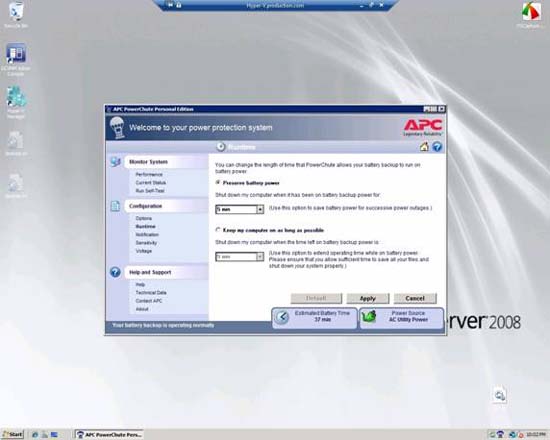Open the Recycle Bin desktop icon
The width and height of the screenshot is (550, 440).
[x=15, y=14]
